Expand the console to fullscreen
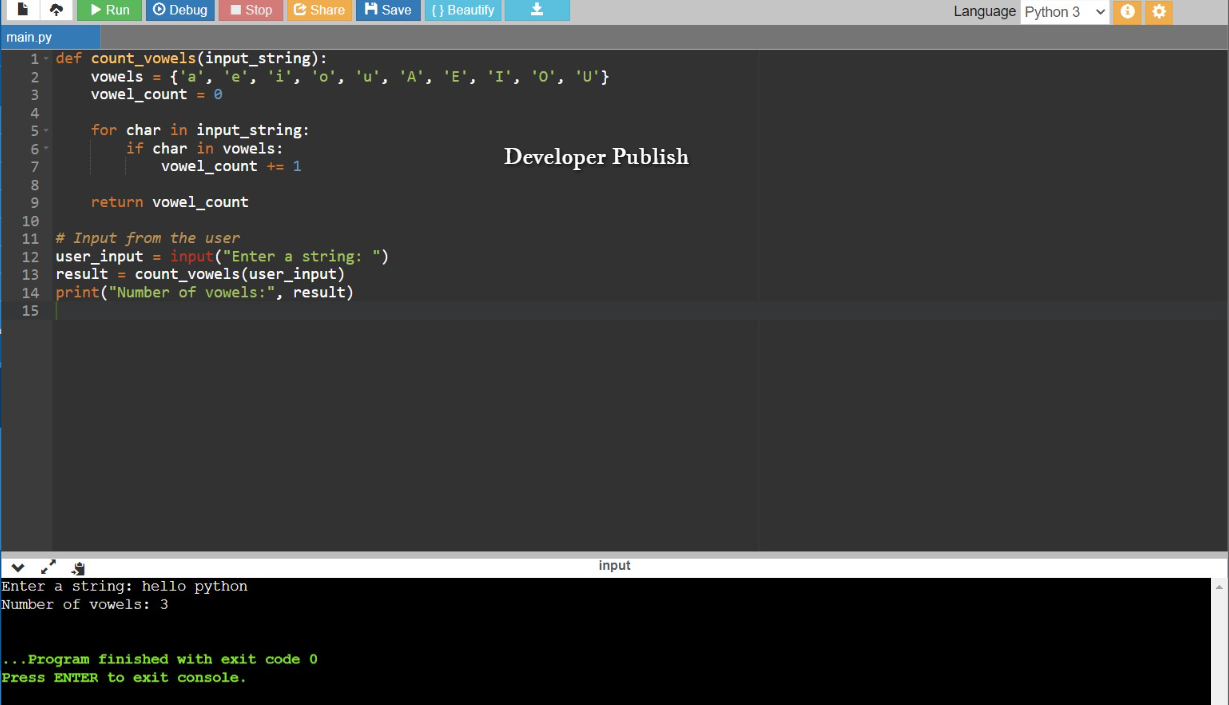Viewport: 1229px width, 705px height. pos(48,567)
